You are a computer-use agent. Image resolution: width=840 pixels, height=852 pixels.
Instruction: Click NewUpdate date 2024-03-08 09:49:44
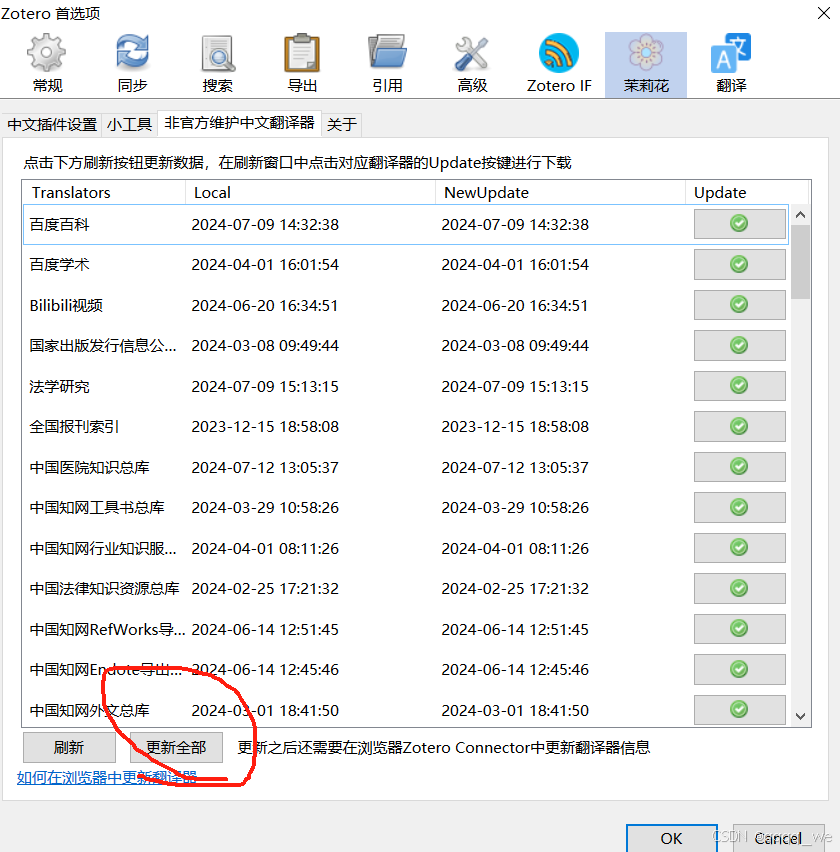tap(515, 346)
